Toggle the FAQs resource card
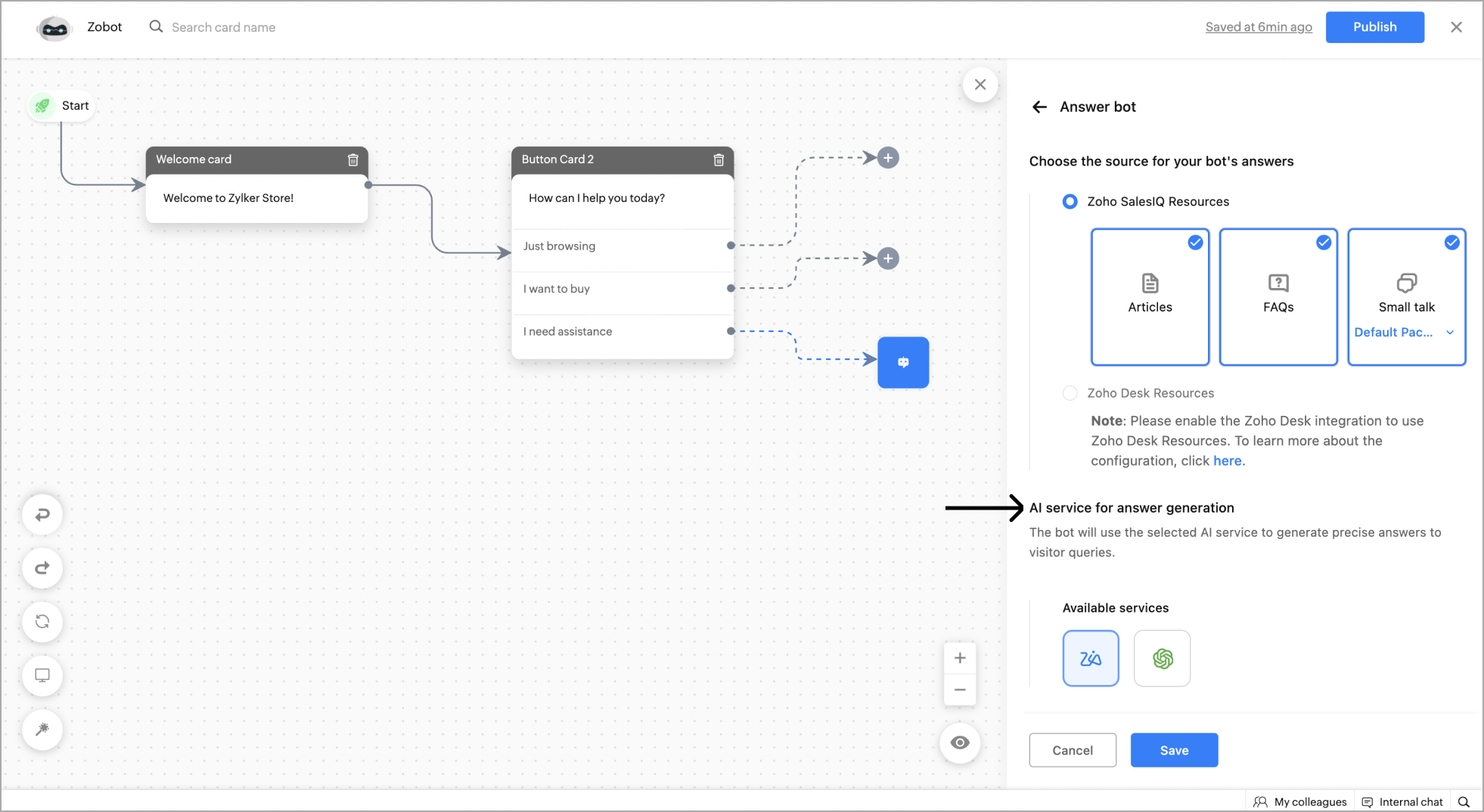The image size is (1484, 812). [x=1278, y=297]
